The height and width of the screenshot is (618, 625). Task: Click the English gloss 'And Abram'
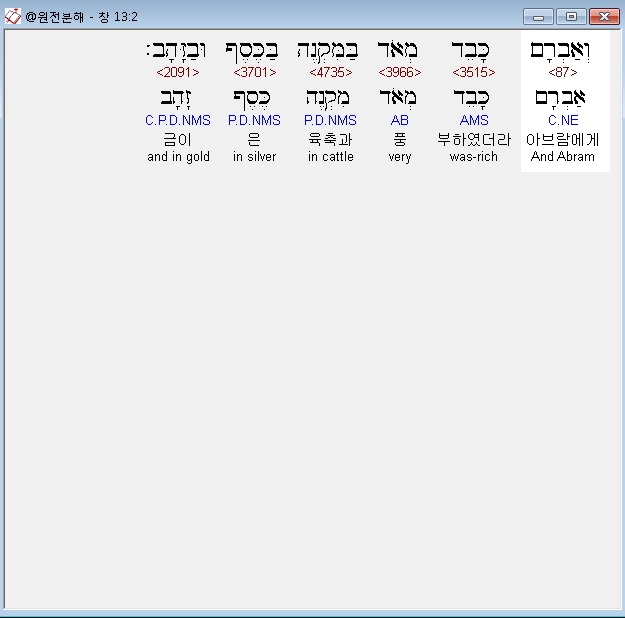click(x=562, y=156)
